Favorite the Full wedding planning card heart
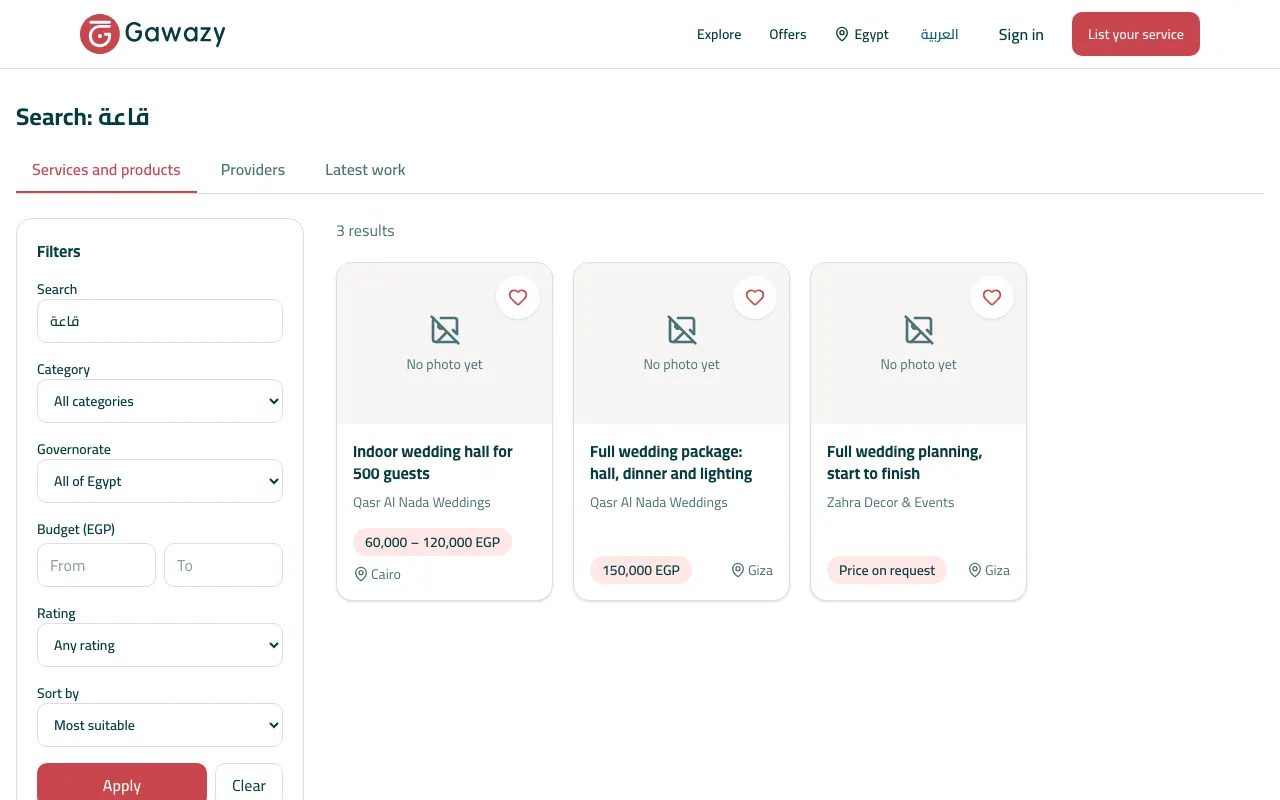The image size is (1280, 800). coord(992,297)
